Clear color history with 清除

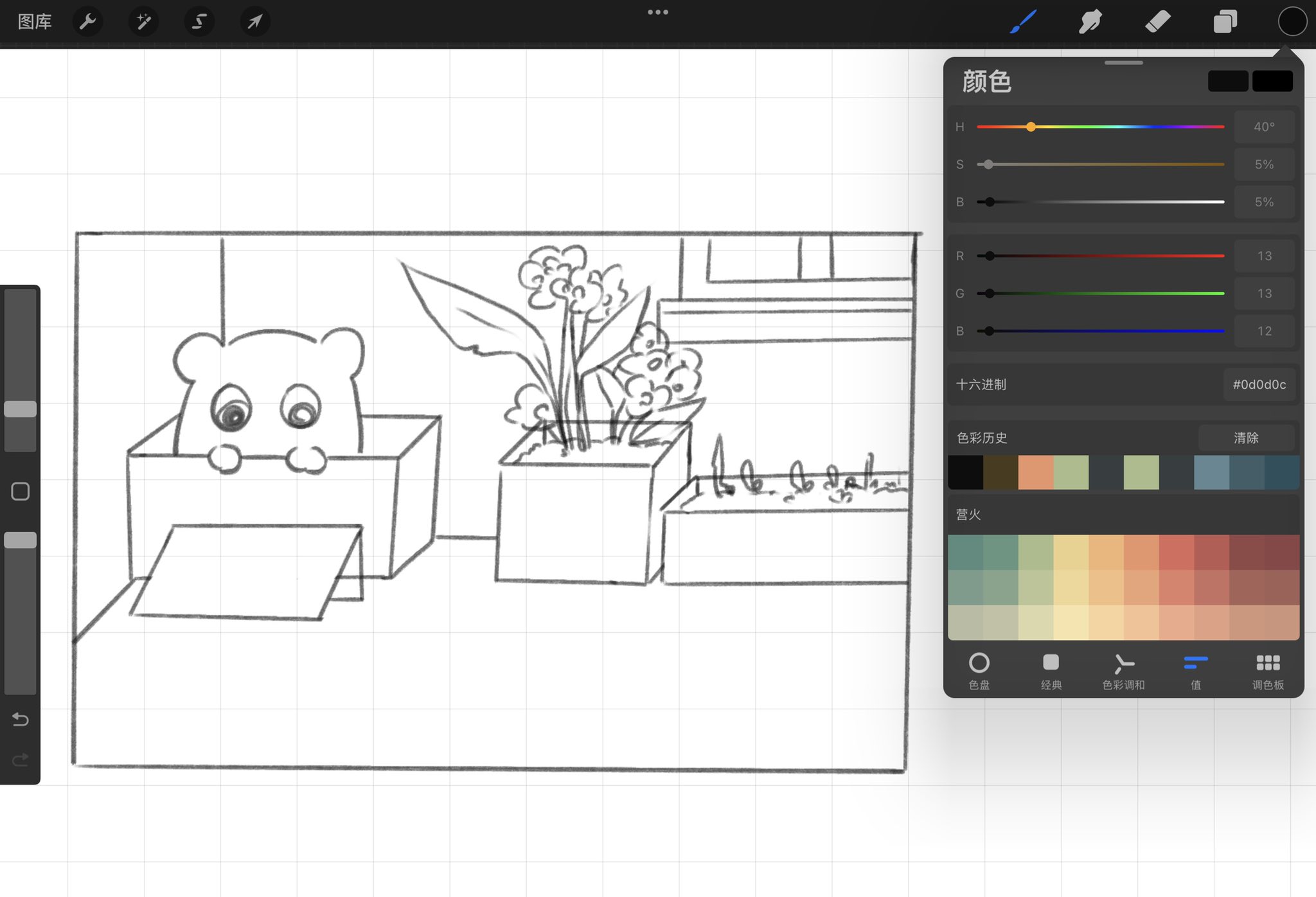1245,438
